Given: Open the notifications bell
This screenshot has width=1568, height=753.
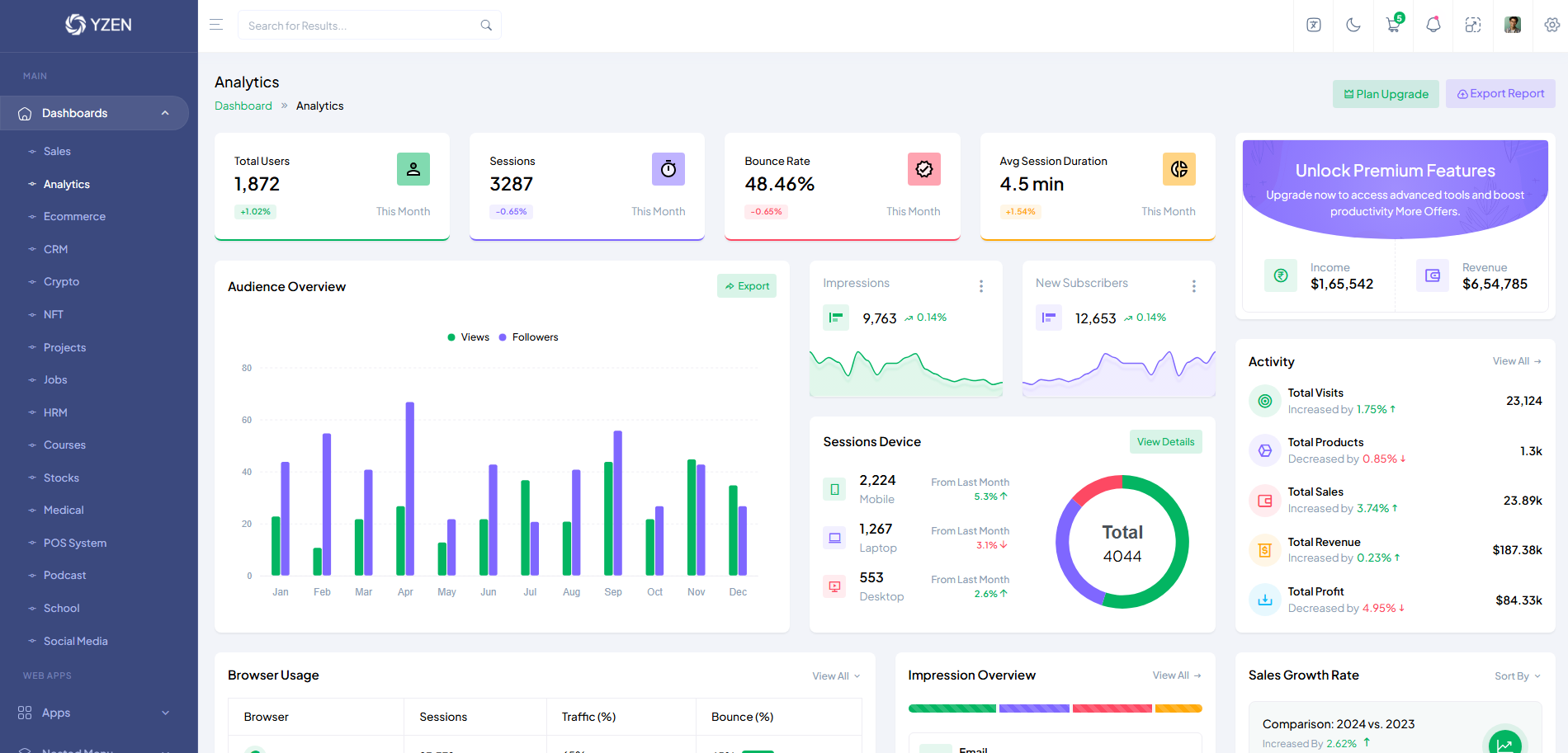Looking at the screenshot, I should [1433, 25].
